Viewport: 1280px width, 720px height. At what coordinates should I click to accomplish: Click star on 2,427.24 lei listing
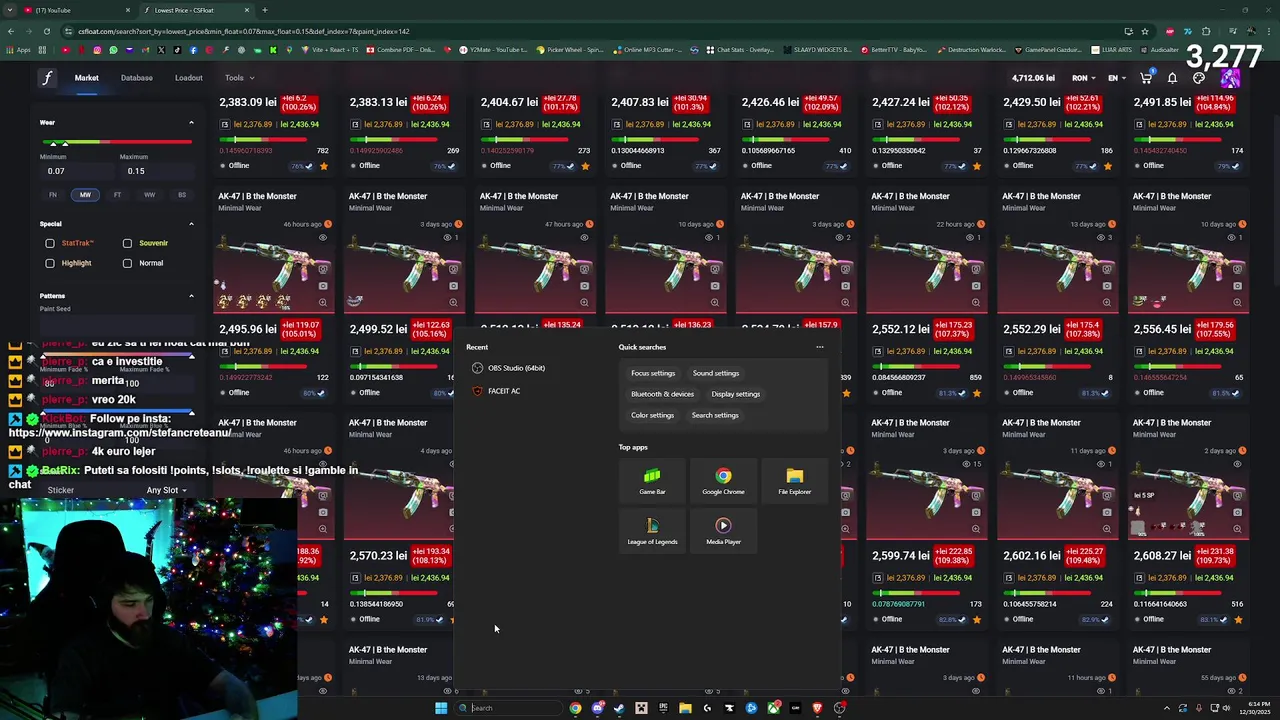977,166
